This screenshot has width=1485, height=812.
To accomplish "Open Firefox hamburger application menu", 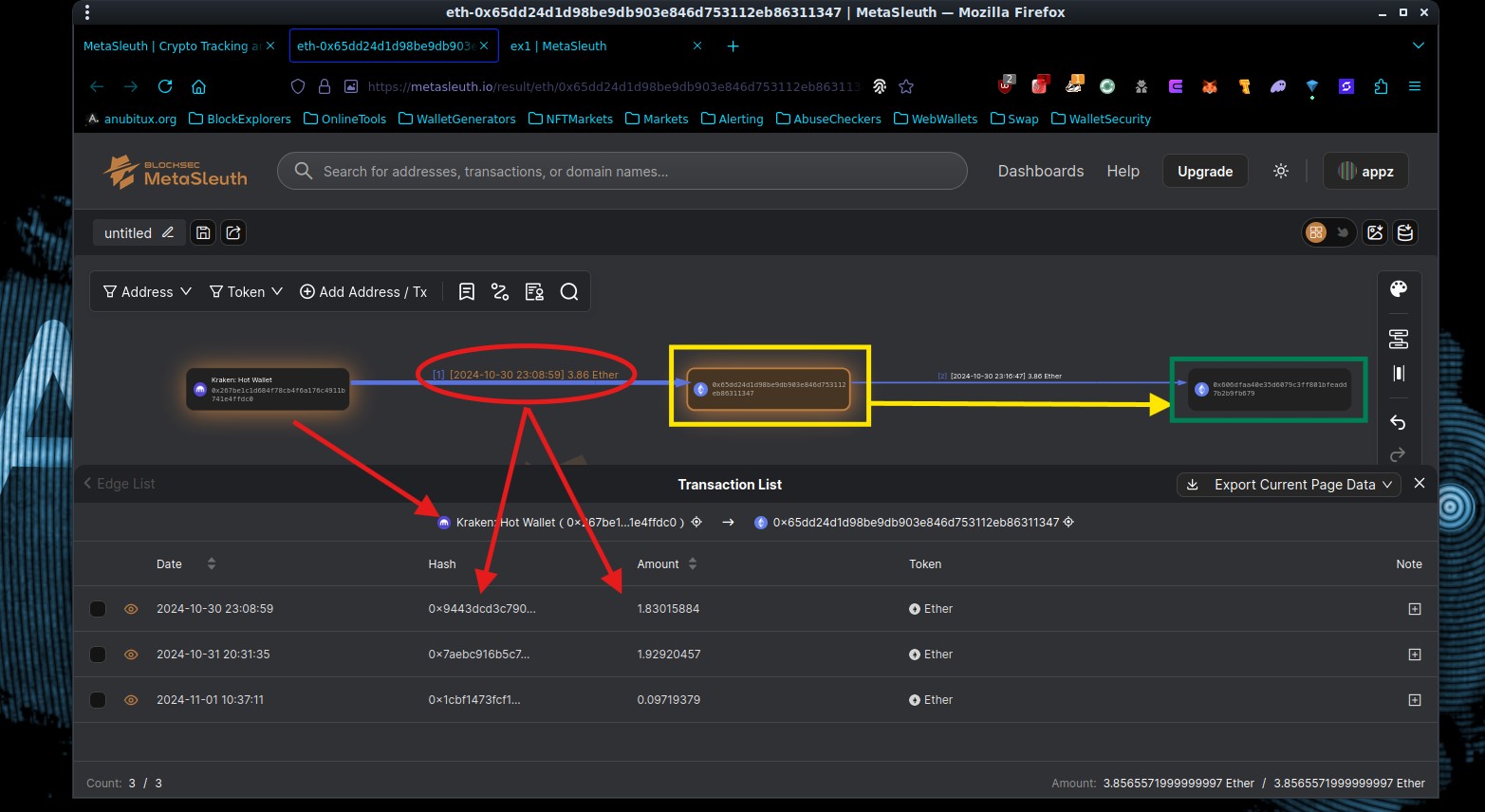I will [1415, 86].
